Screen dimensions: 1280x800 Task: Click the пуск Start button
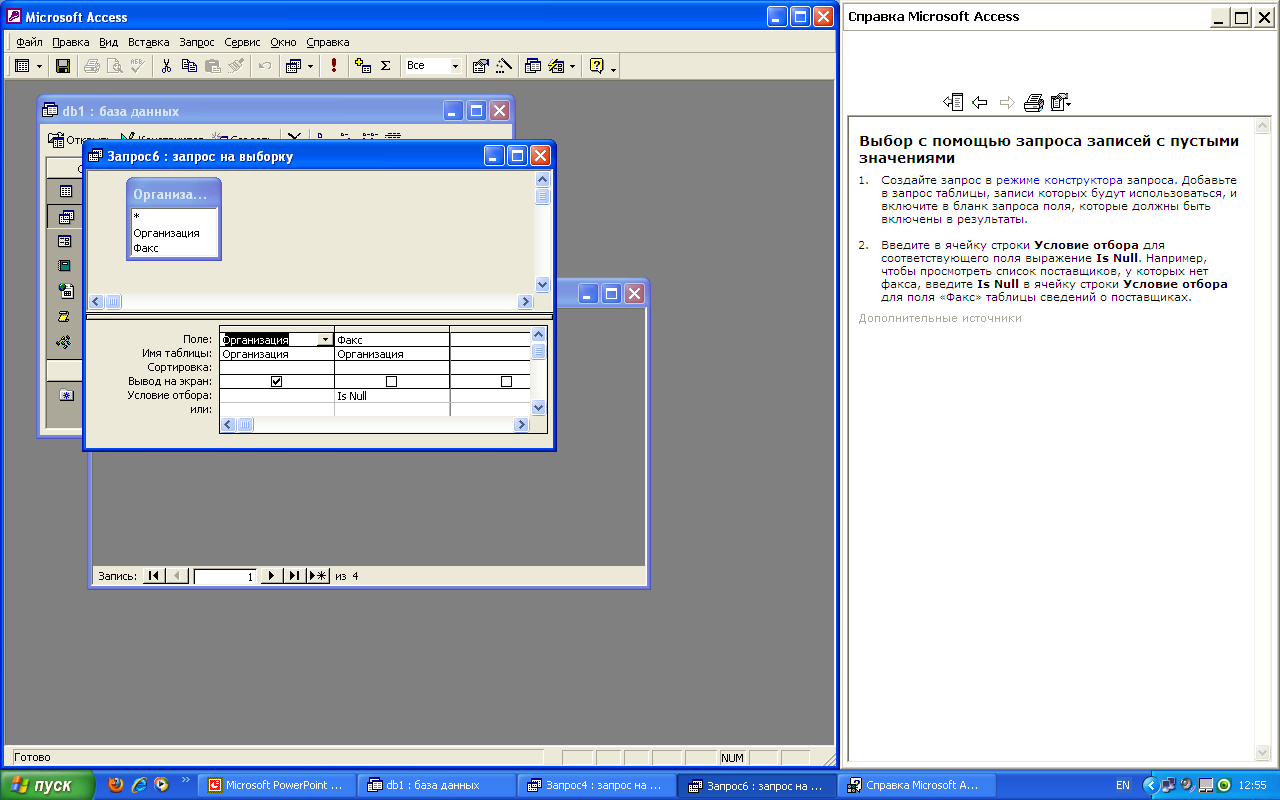point(47,785)
